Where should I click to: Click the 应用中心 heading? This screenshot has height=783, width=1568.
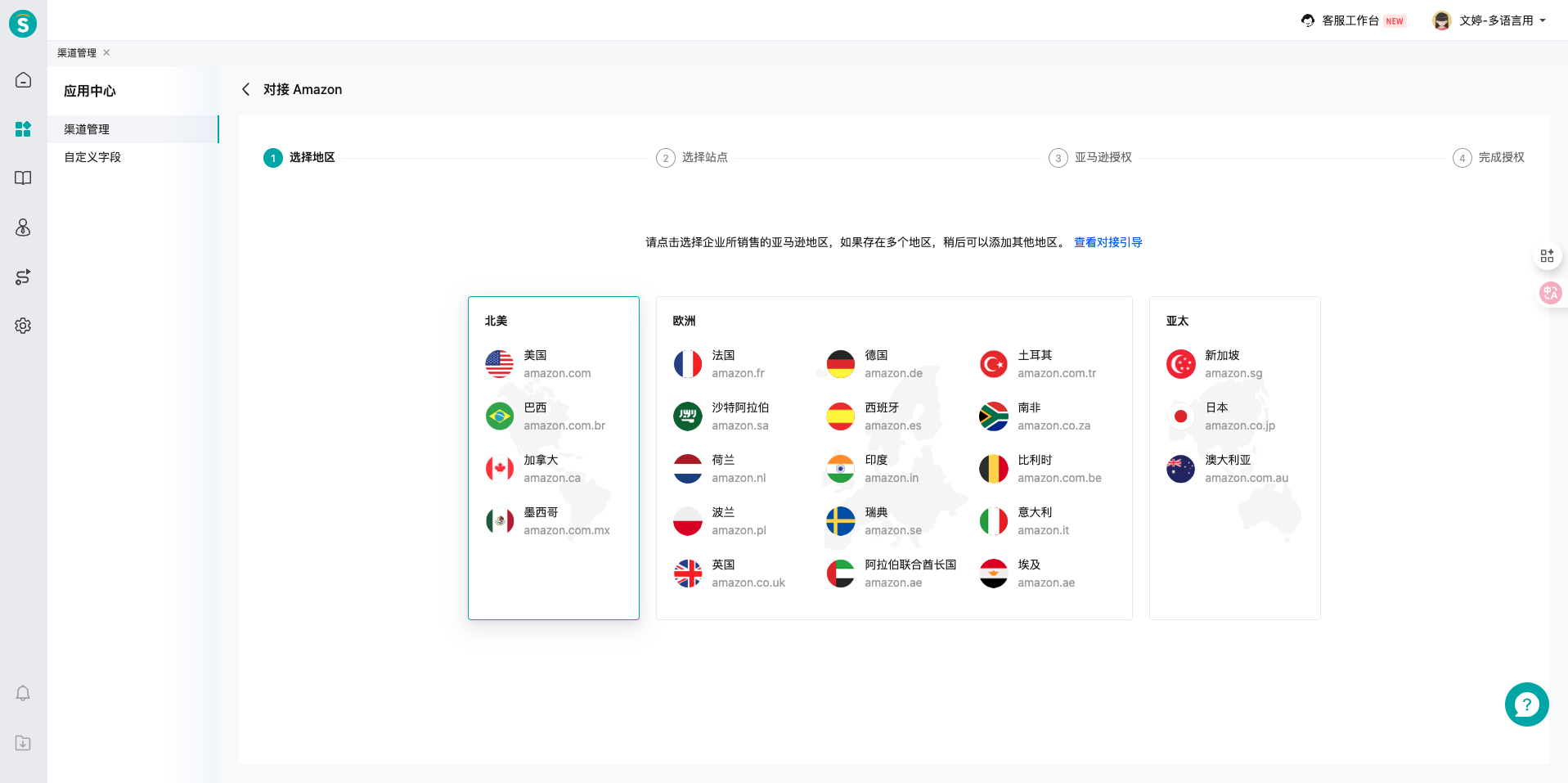[90, 91]
